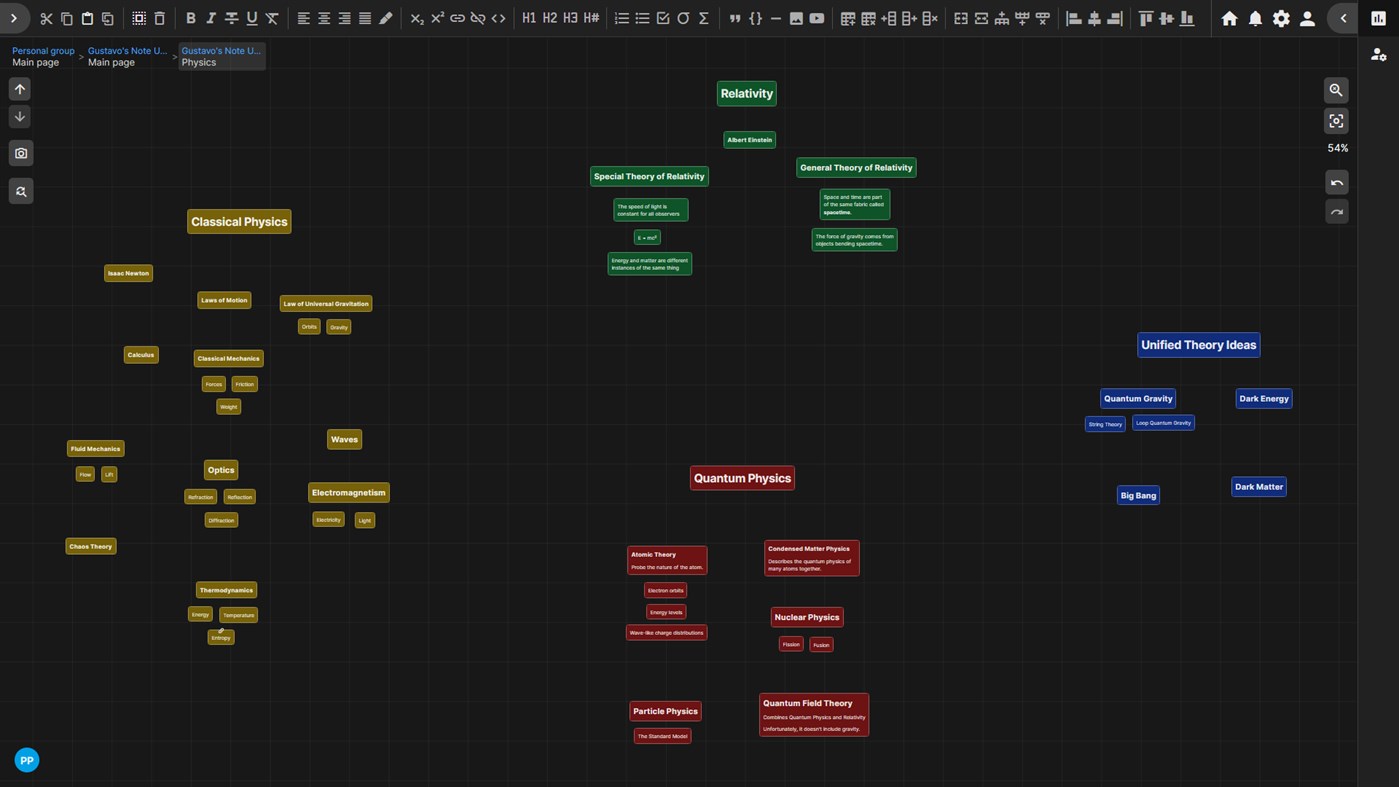
Task: Select the Relativity node on the map
Action: [x=746, y=93]
